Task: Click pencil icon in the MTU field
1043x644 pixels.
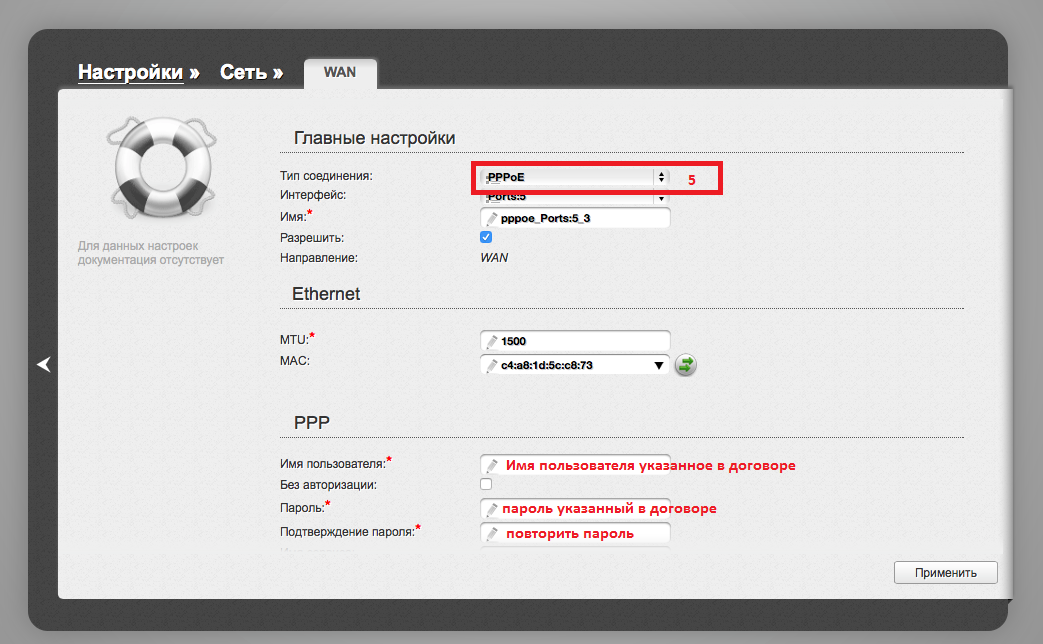Action: [x=491, y=341]
